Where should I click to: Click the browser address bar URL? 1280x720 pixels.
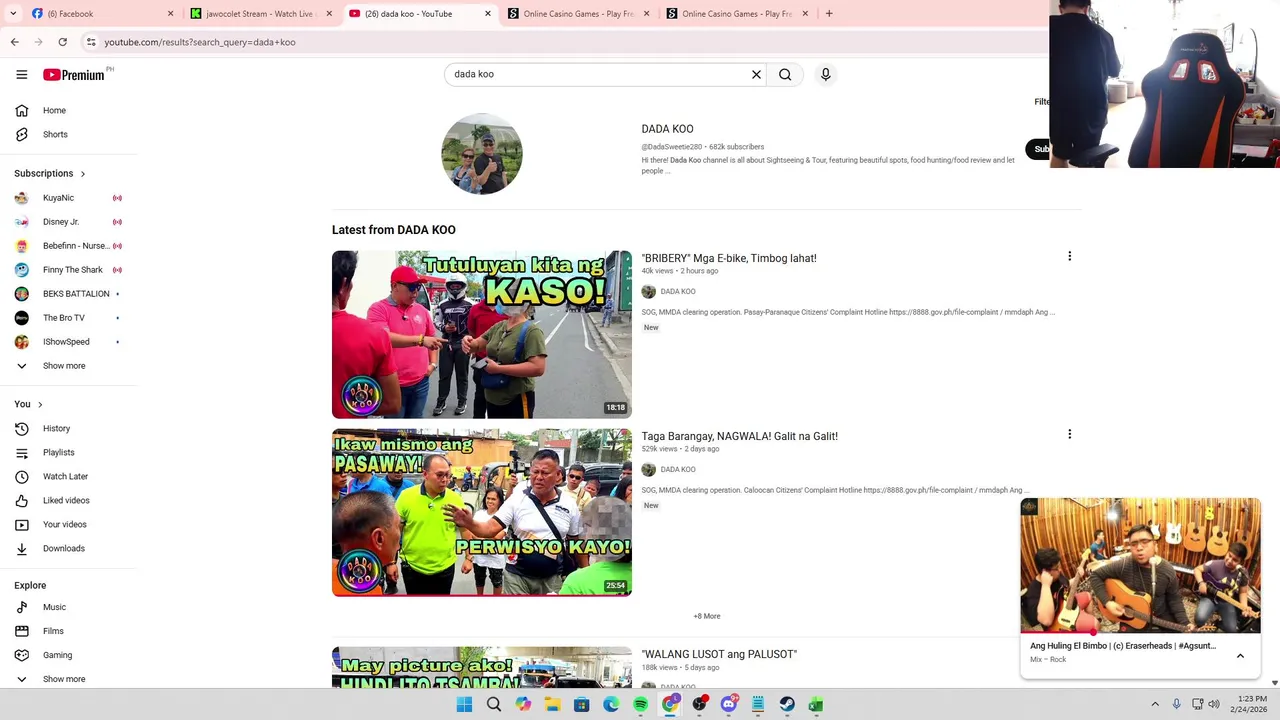click(200, 42)
